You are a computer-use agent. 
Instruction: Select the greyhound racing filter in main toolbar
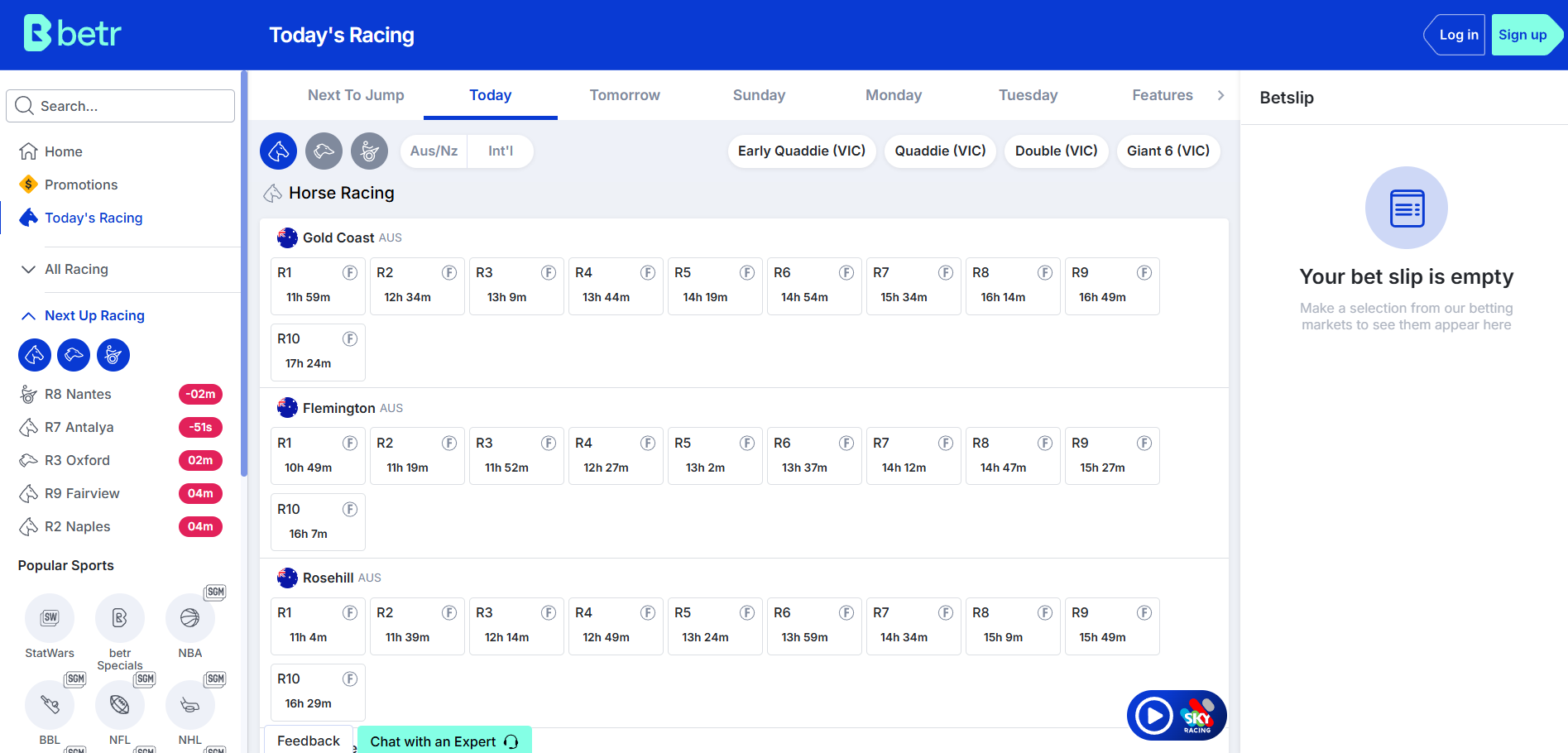[324, 151]
